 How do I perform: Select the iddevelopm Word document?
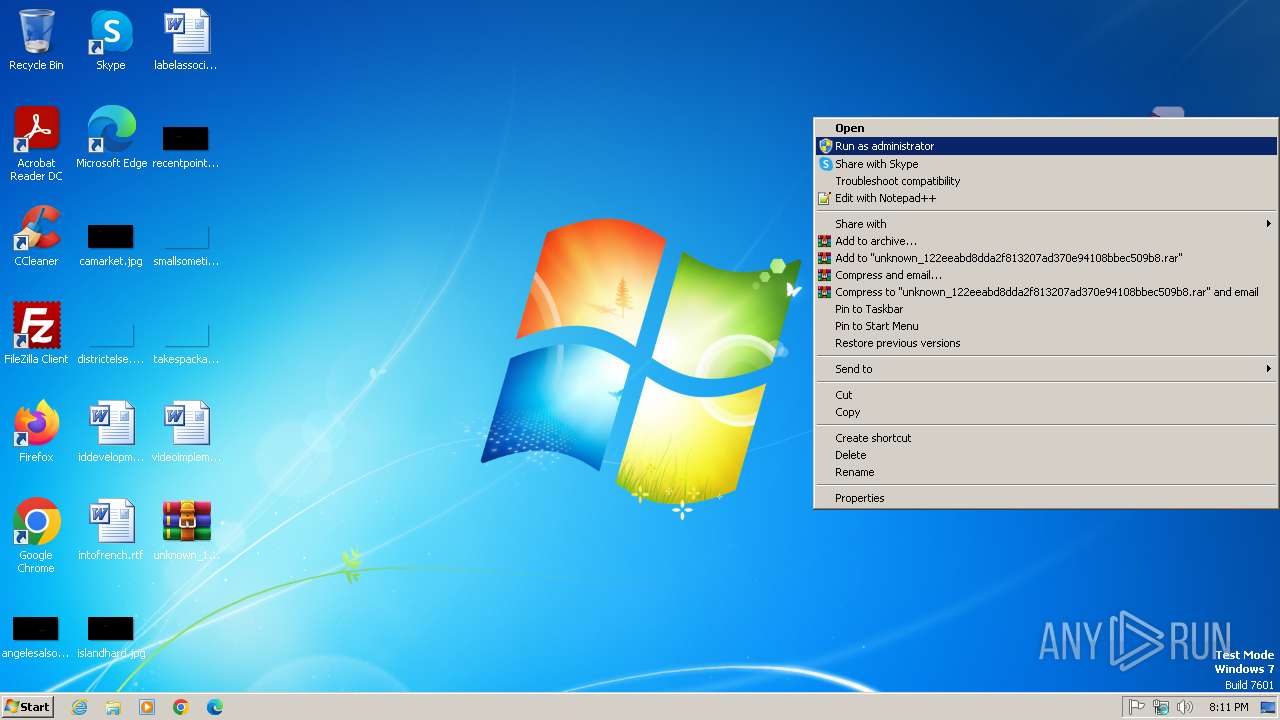111,432
